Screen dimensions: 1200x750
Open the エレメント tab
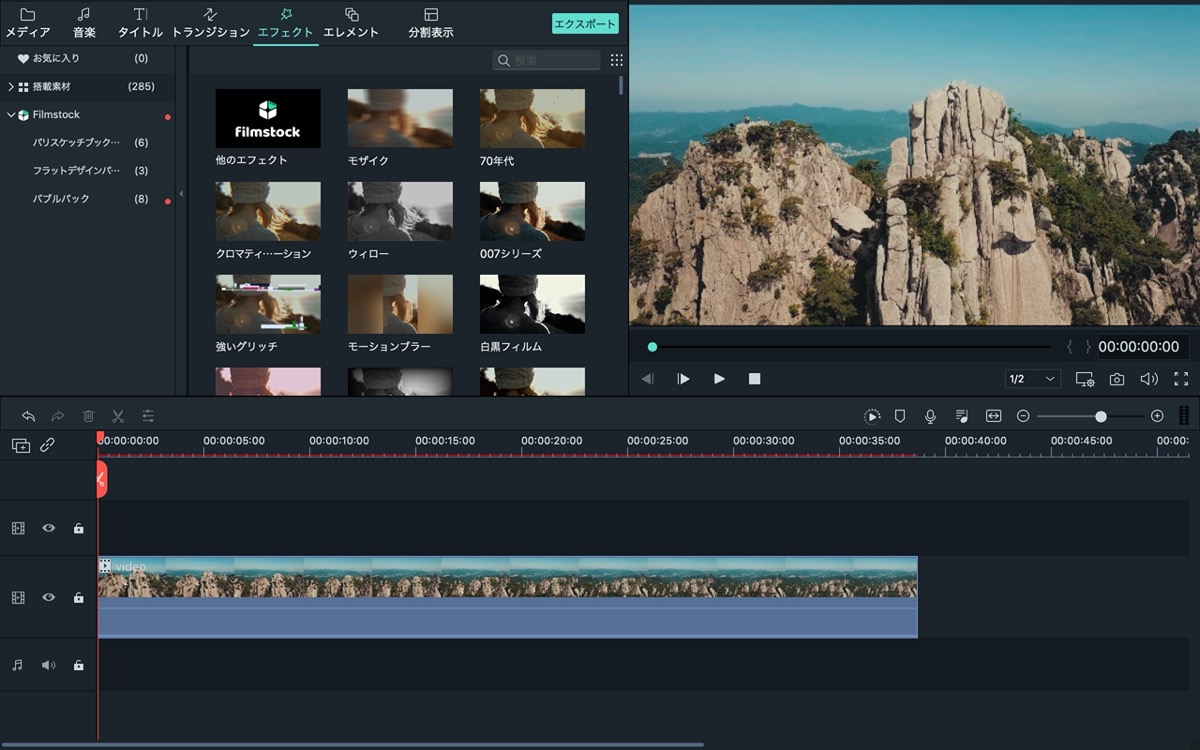coord(351,23)
